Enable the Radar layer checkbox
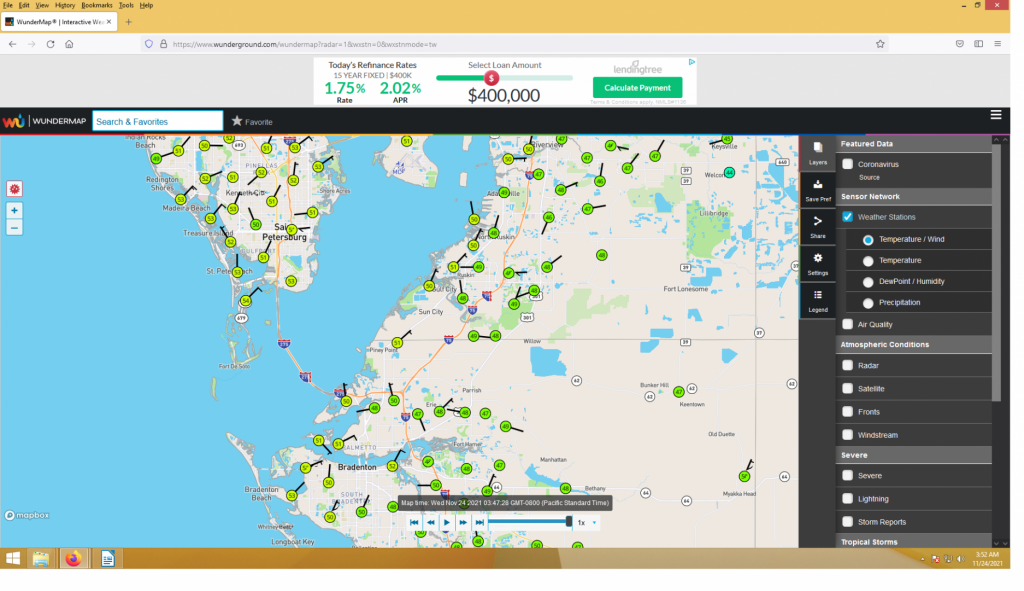The width and height of the screenshot is (1024, 591). 848,365
